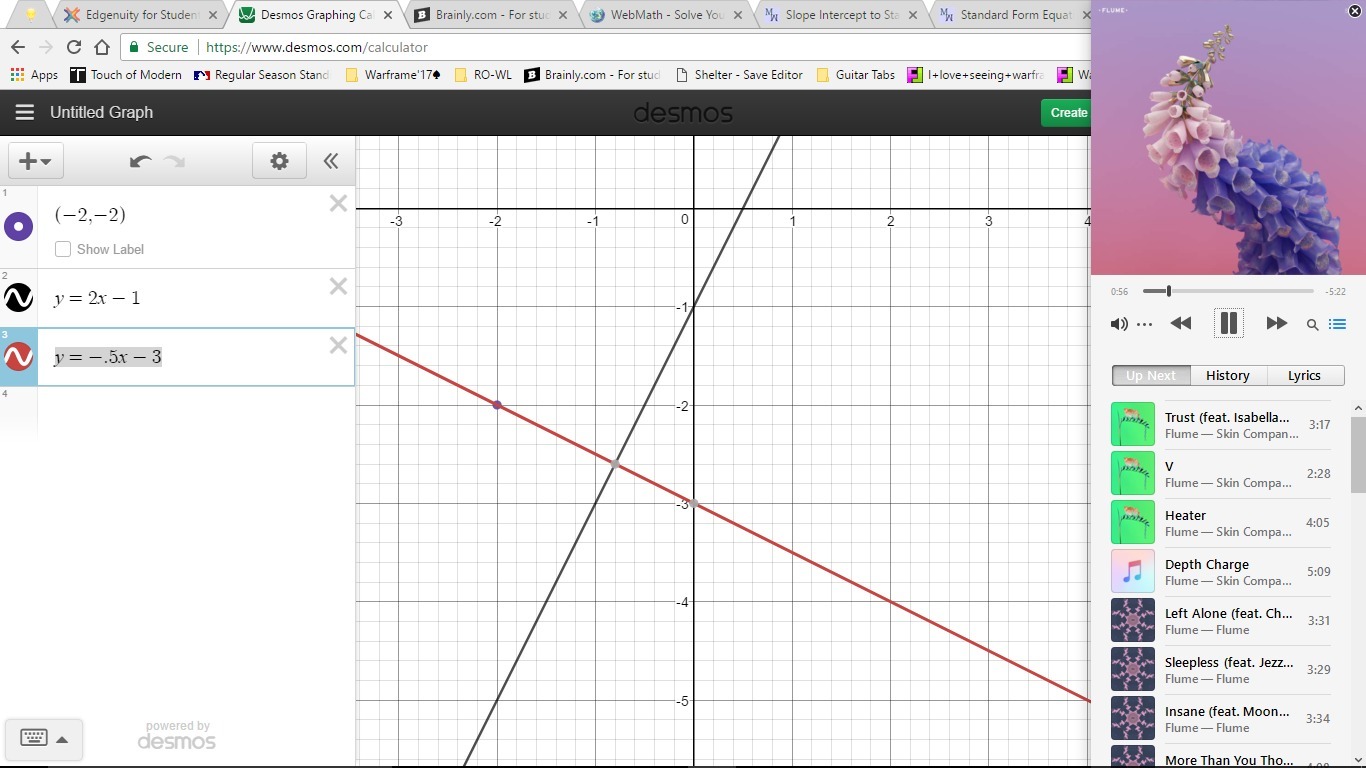Viewport: 1366px width, 768px height.
Task: Close the WebMath tab
Action: tap(738, 15)
